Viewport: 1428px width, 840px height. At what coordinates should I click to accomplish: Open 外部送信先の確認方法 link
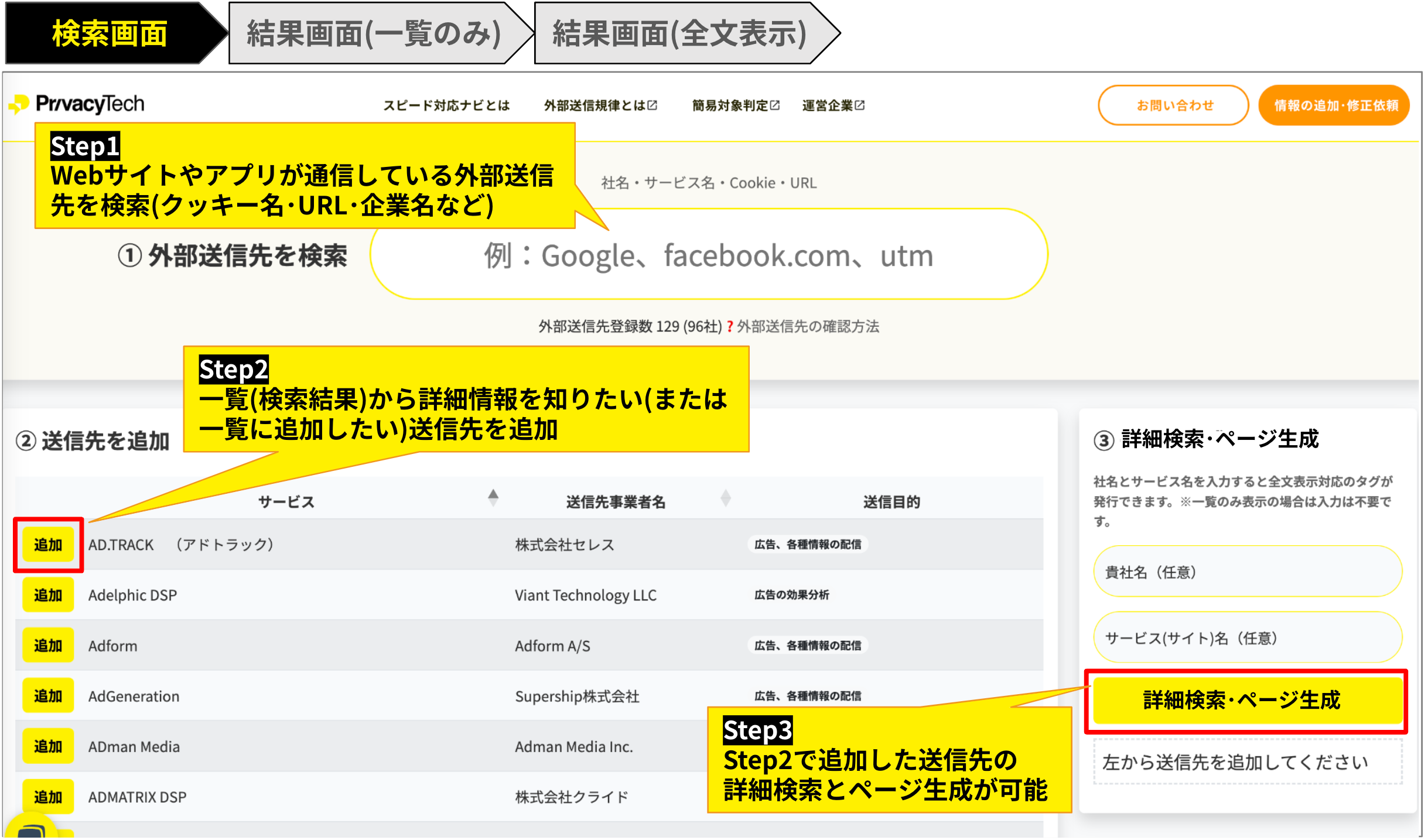tap(808, 327)
